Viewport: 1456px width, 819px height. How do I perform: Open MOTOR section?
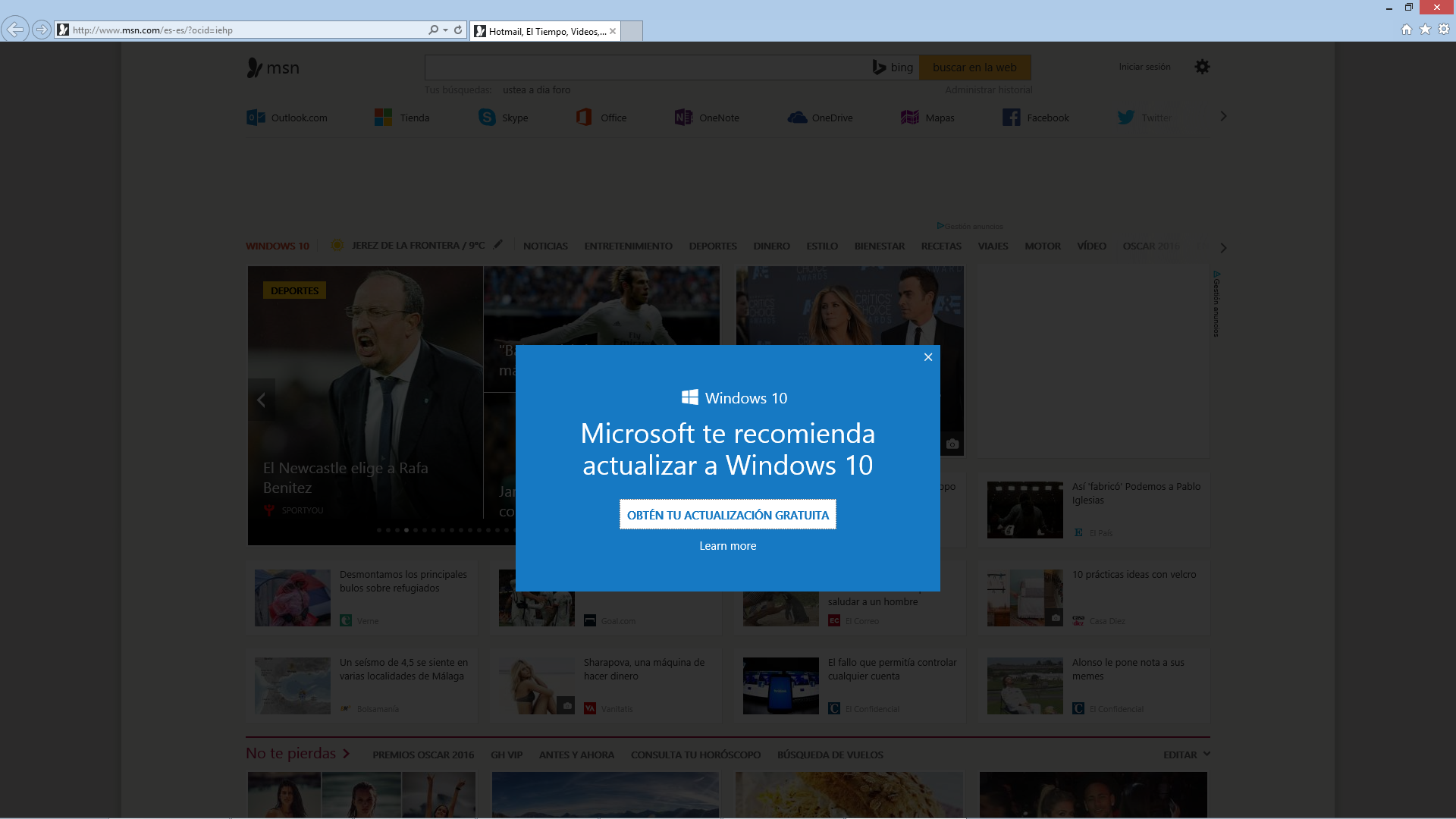[x=1043, y=246]
